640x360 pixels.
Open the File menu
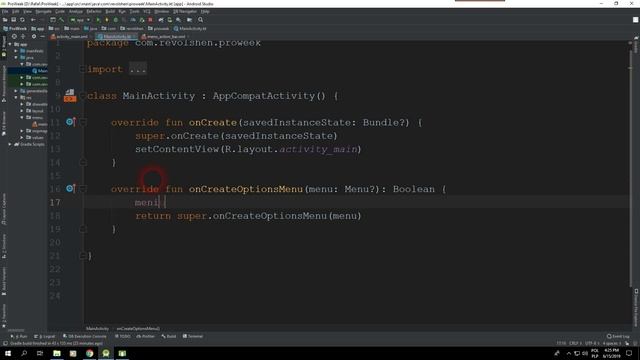tap(5, 11)
